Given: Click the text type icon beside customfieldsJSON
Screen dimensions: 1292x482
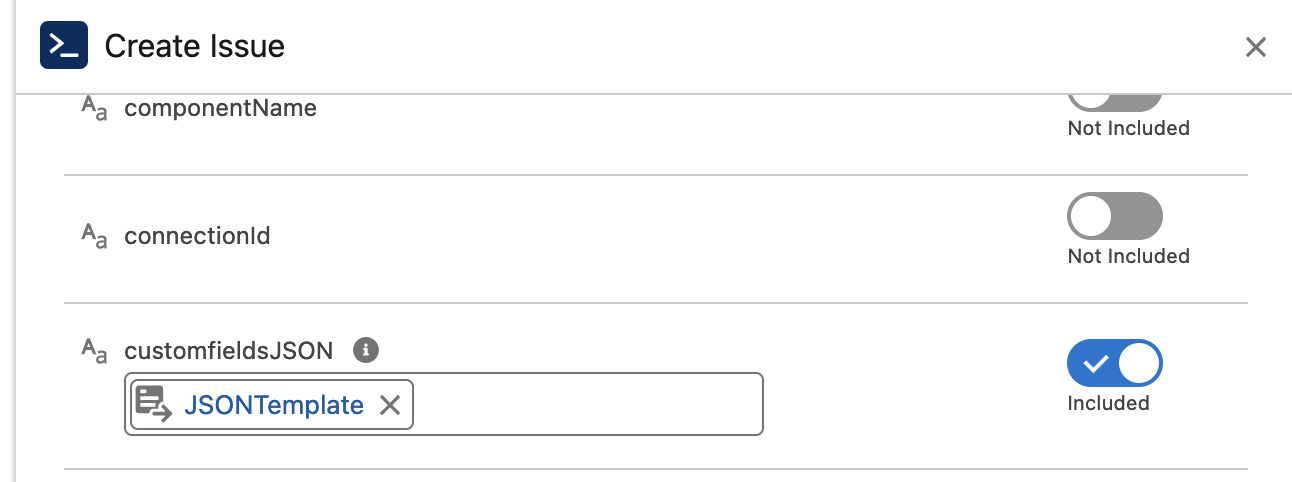Looking at the screenshot, I should pyautogui.click(x=94, y=351).
